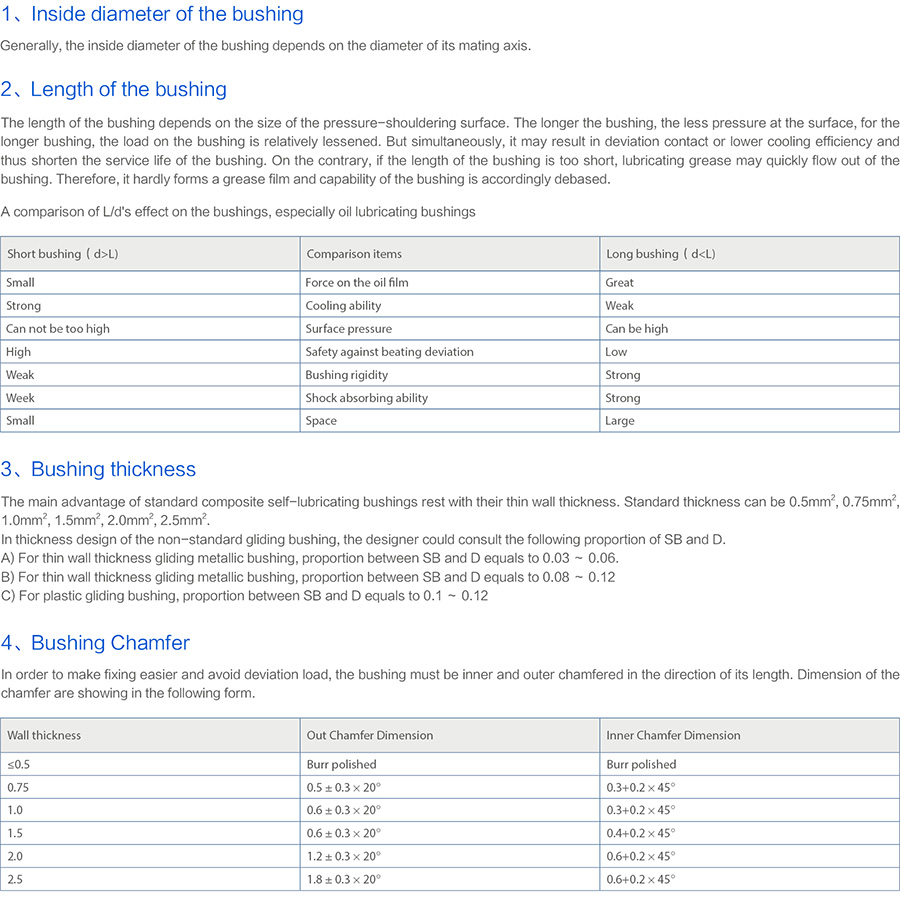Image resolution: width=900 pixels, height=897 pixels.
Task: Click the "Wall thickness" column header
Action: click(x=44, y=735)
